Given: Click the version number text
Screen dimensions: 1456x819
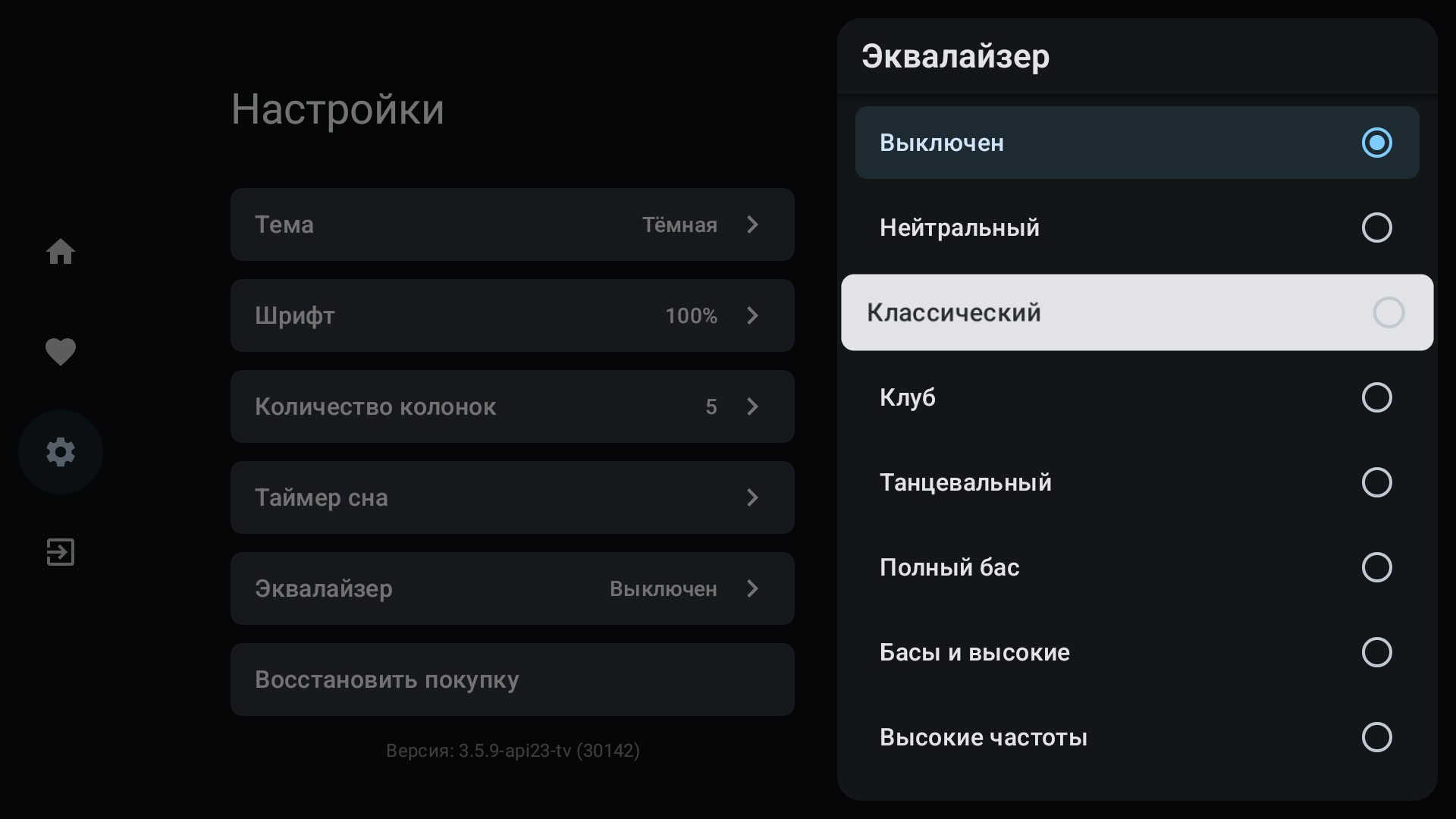Looking at the screenshot, I should tap(513, 751).
